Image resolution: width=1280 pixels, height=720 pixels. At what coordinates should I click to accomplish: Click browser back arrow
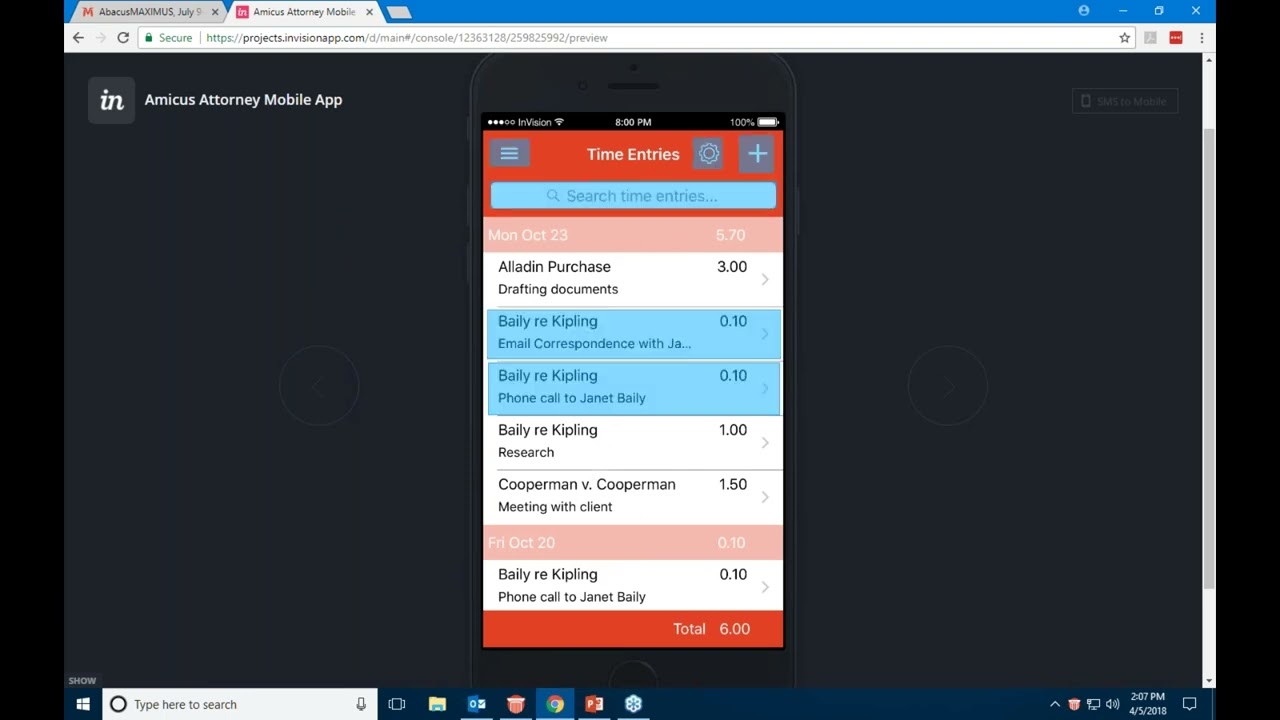(x=79, y=38)
